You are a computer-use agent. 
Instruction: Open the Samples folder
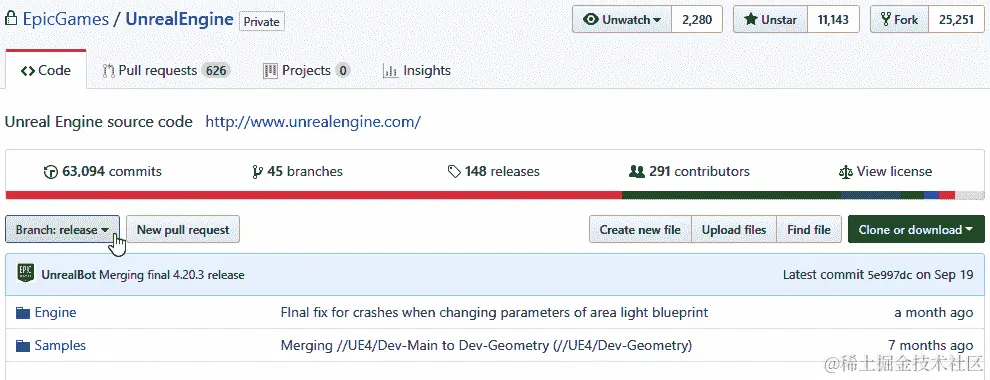tap(60, 345)
